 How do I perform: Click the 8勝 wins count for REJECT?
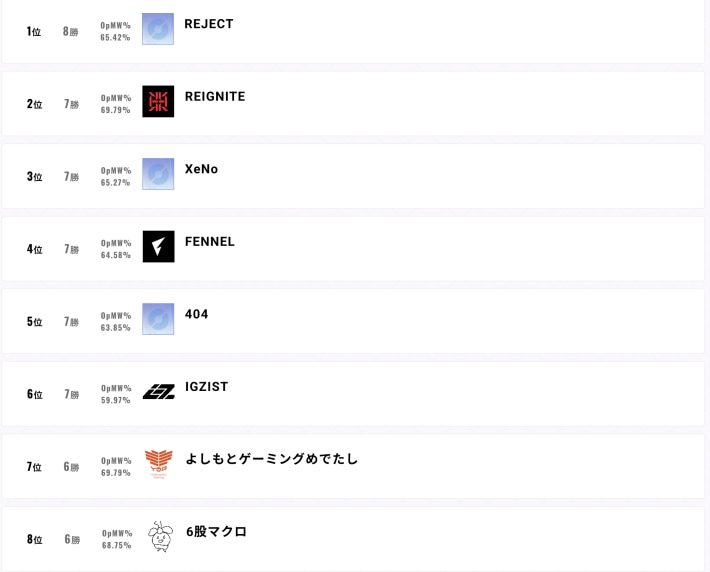[70, 32]
